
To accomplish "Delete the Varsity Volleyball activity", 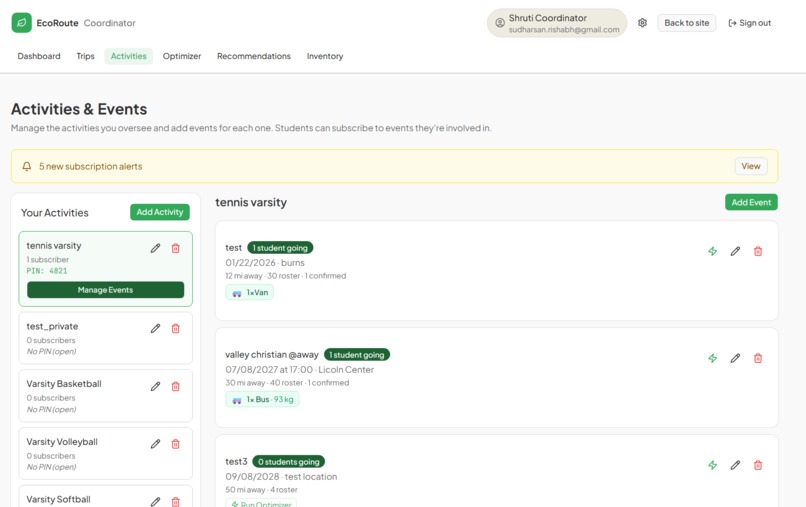I will coord(175,444).
